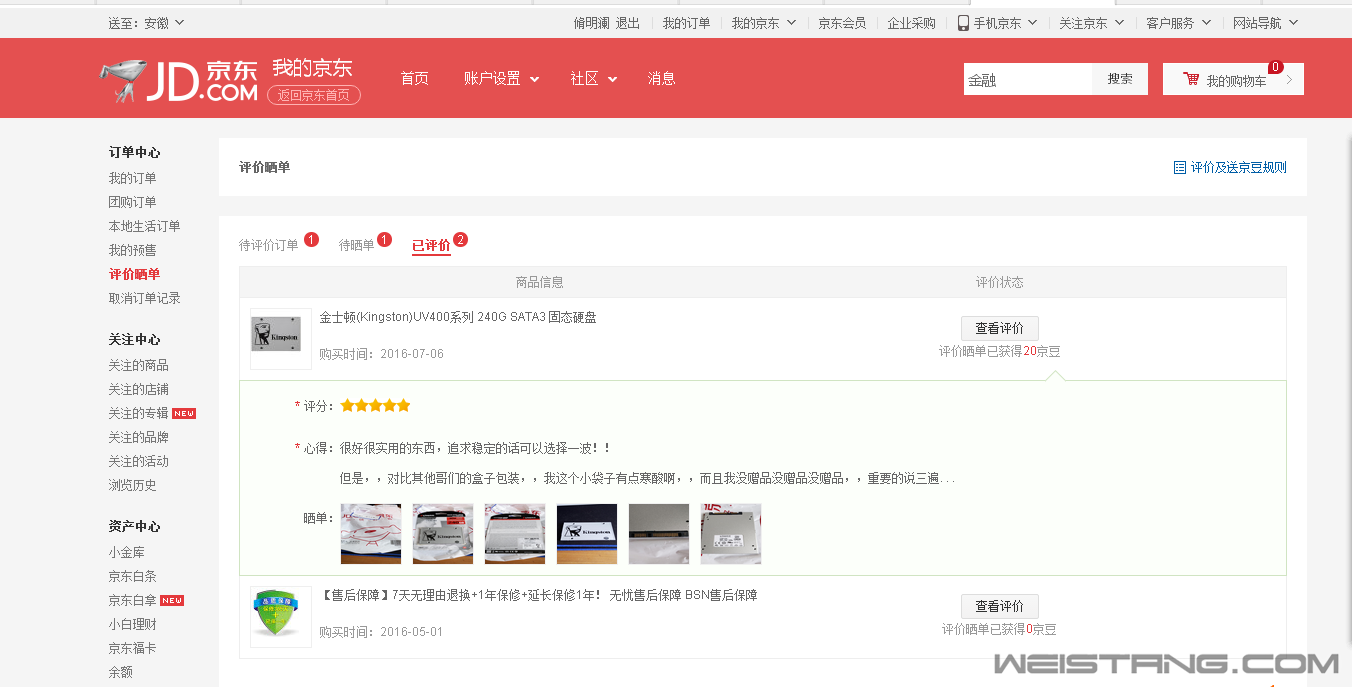Open 浏览历史 in the sidebar
Viewport: 1352px width, 687px height.
(x=133, y=485)
